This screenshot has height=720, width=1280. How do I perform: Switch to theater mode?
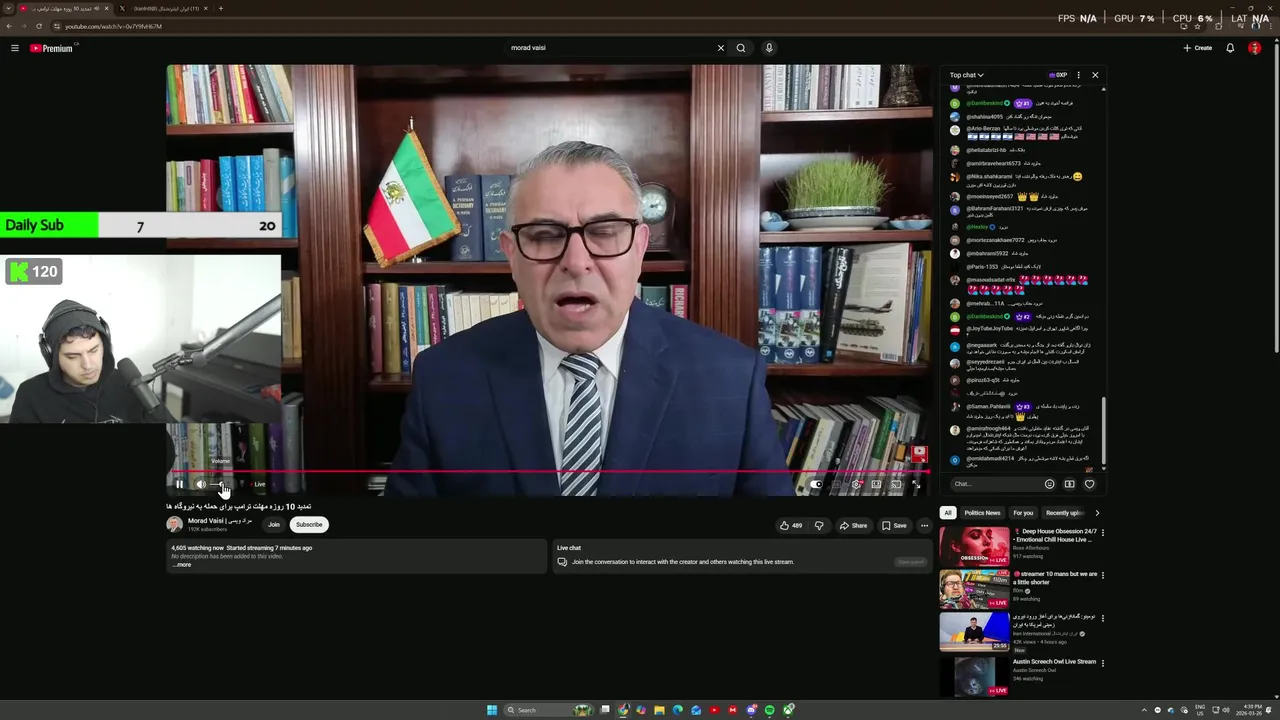(876, 484)
